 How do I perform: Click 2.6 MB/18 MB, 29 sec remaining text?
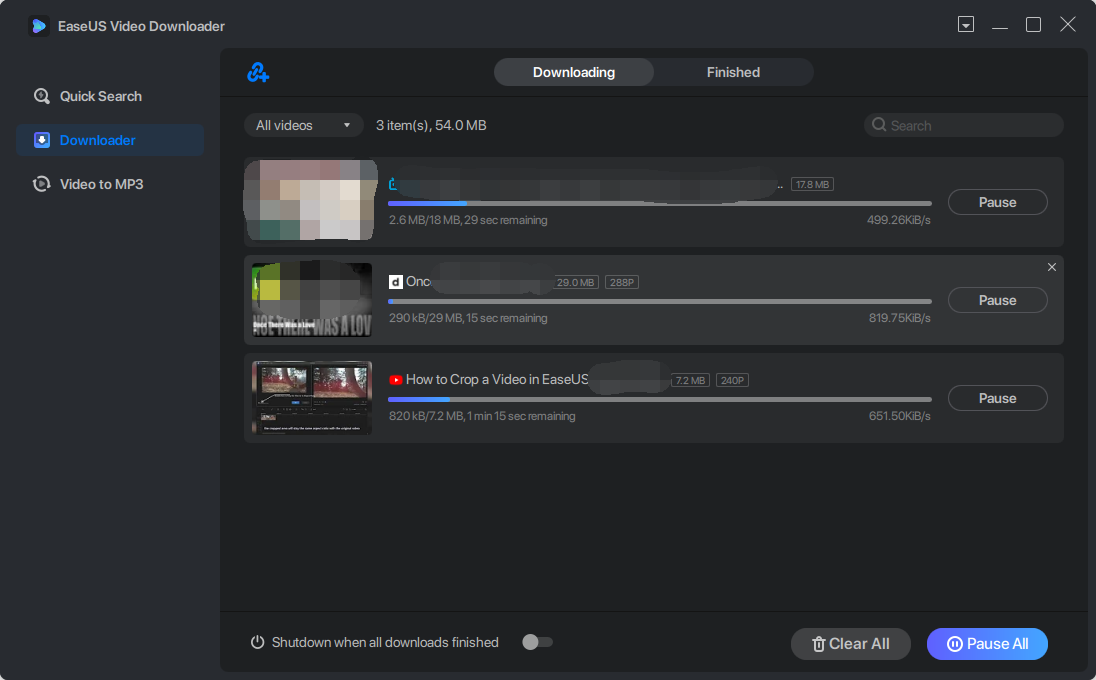pos(468,219)
